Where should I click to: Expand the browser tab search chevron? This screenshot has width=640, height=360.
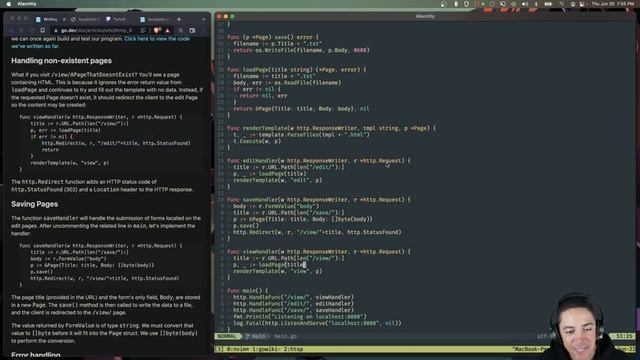pyautogui.click(x=204, y=19)
